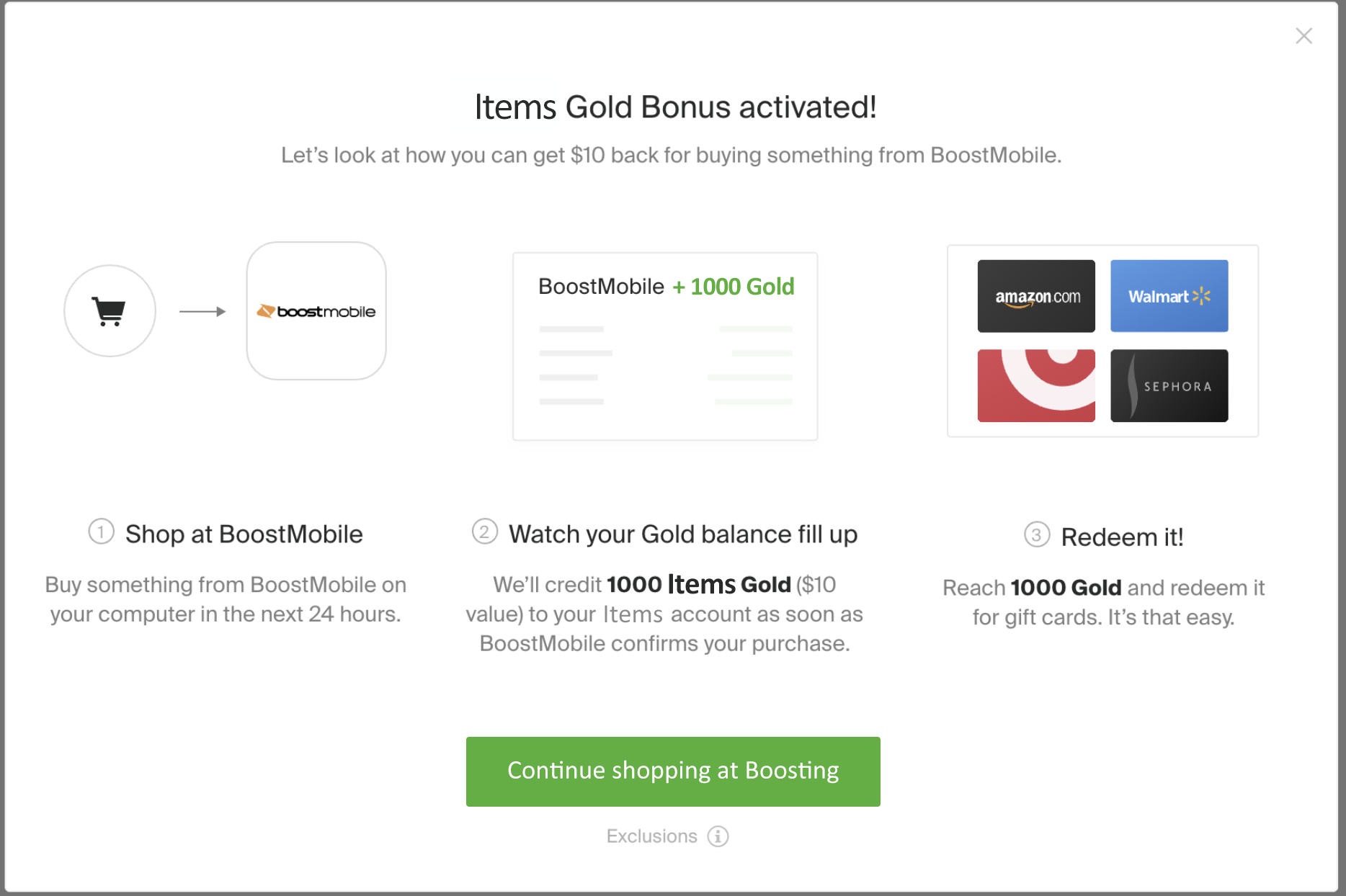The height and width of the screenshot is (896, 1346).
Task: Select the Amazon.com gift card
Action: pos(1036,296)
